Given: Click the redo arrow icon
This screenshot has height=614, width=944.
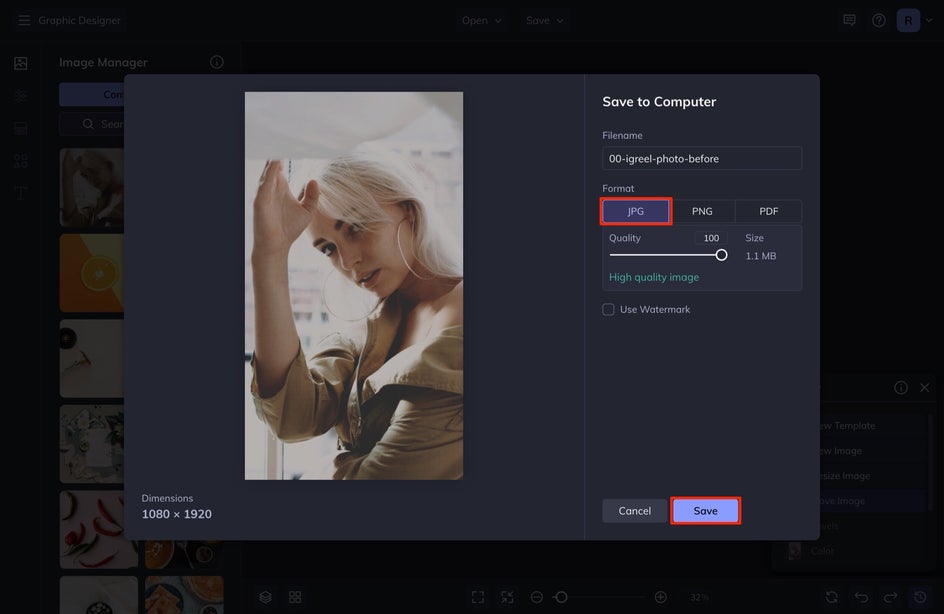Looking at the screenshot, I should [x=890, y=597].
